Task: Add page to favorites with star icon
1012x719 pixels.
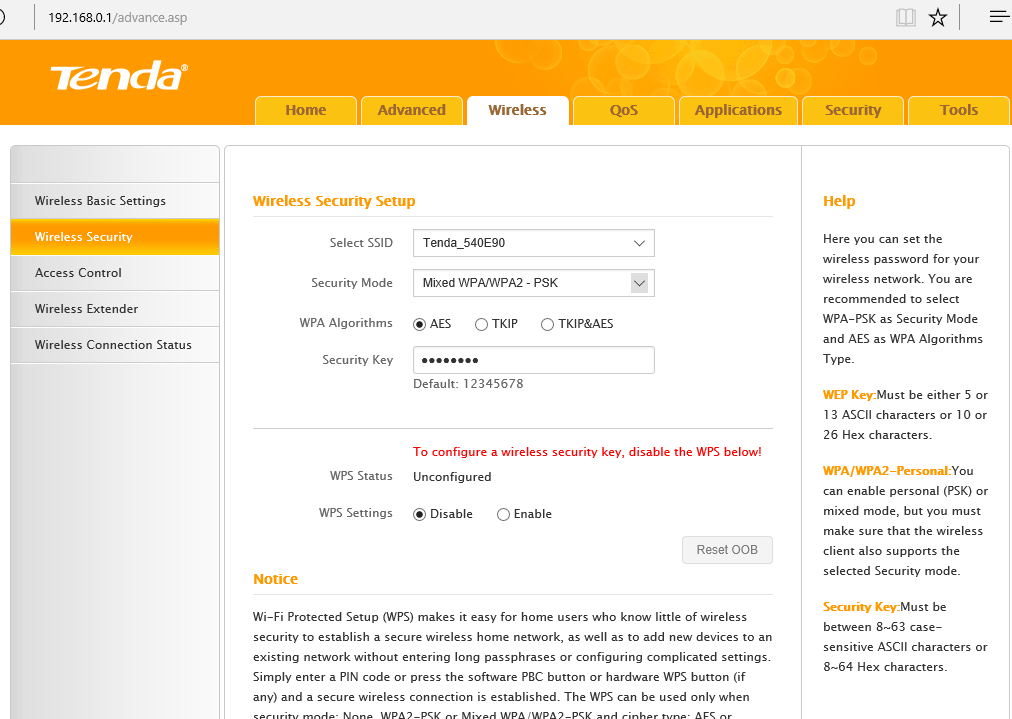Action: [938, 17]
